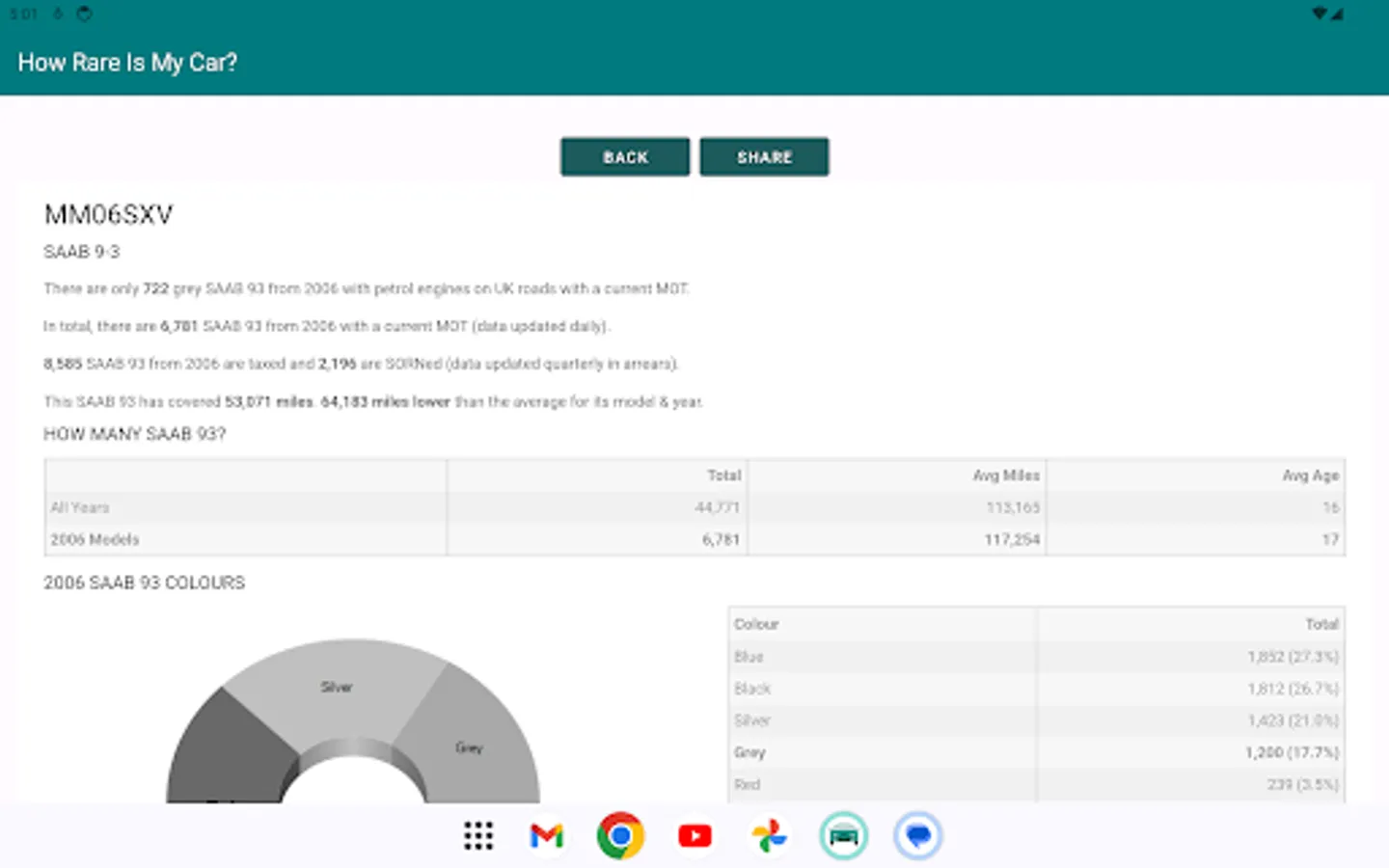Open Chrome browser from the dock
Viewport: 1389px width, 868px height.
tap(620, 835)
